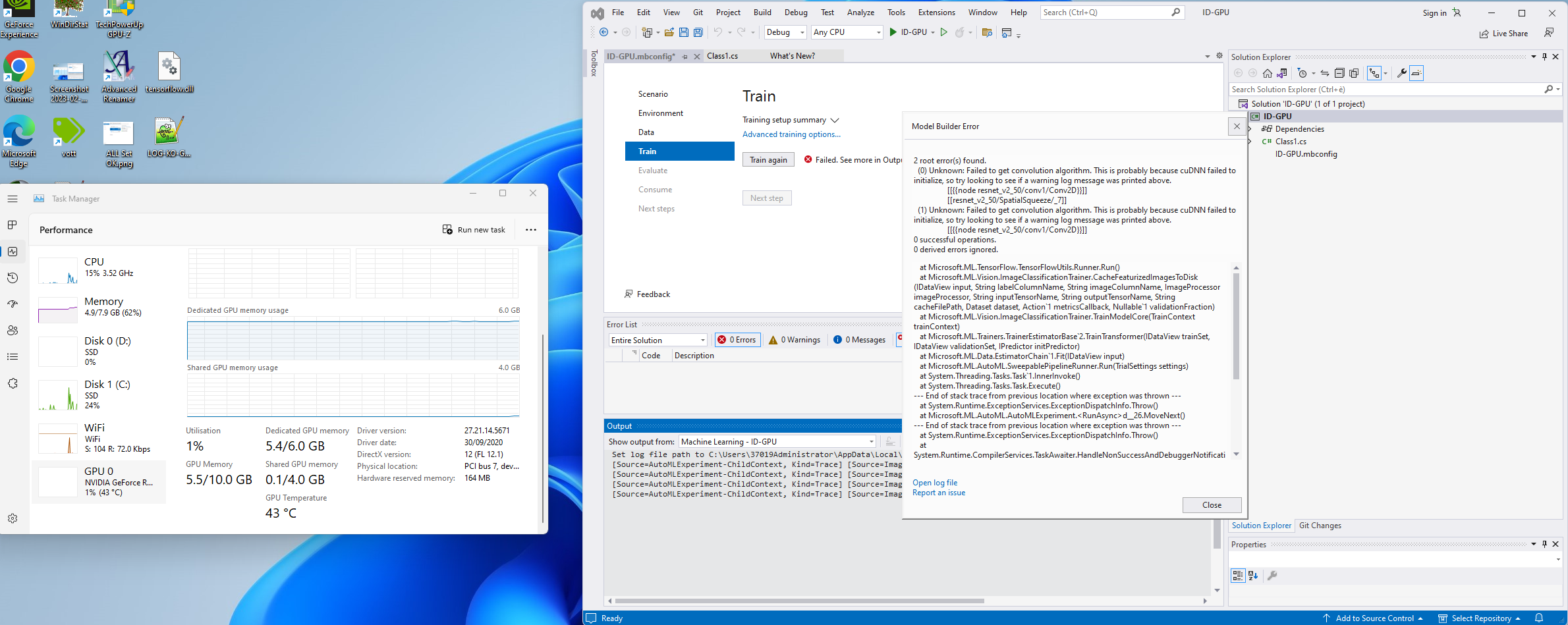The image size is (1568, 625).
Task: Toggle the 0 Warnings filter
Action: 795,339
